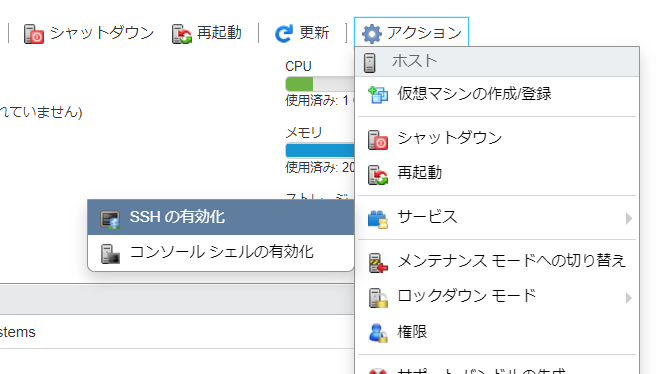Expand the ロックダウン モード submenu arrow
656x374 pixels.
tap(628, 298)
